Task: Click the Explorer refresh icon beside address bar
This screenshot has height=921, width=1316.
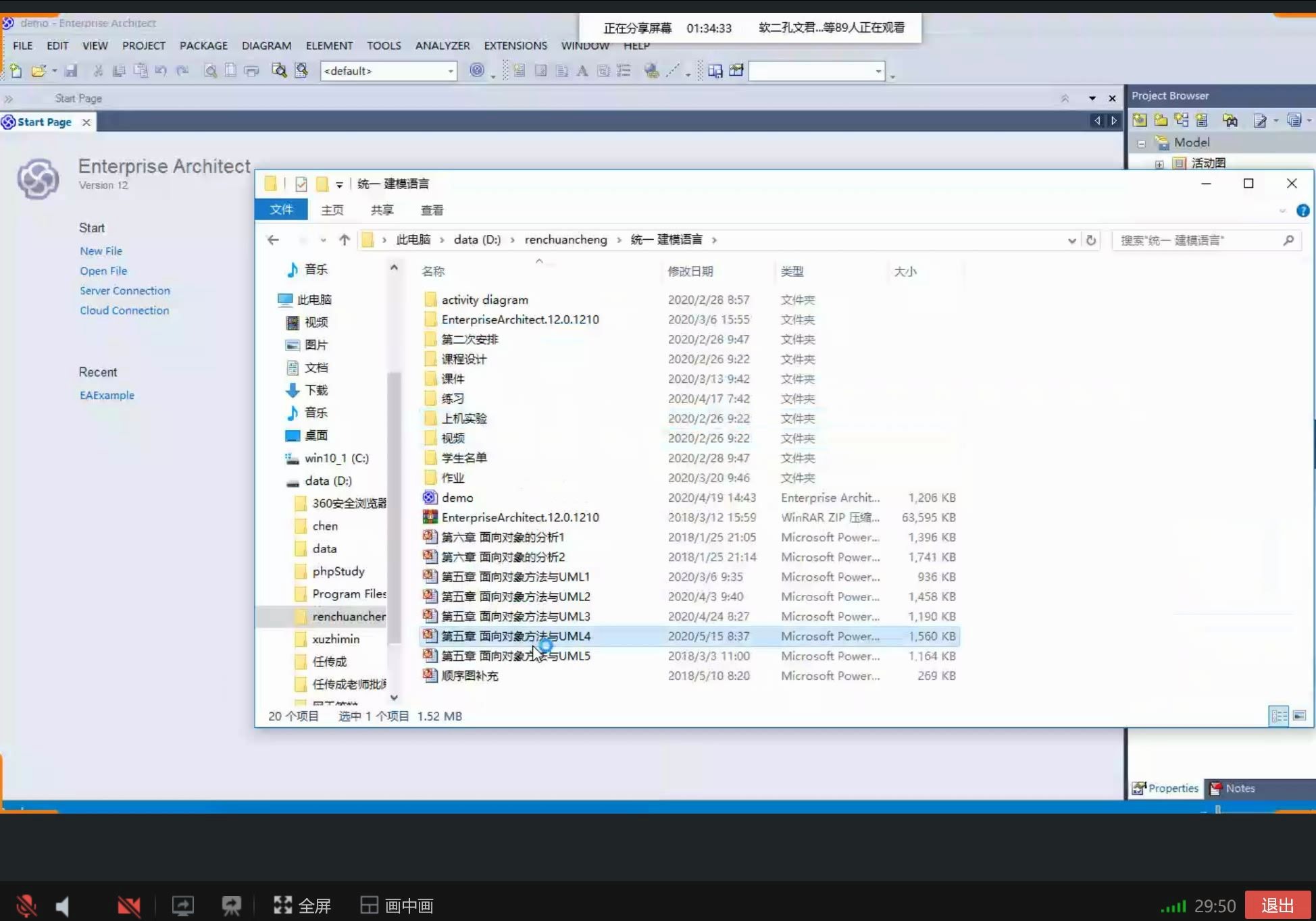Action: point(1091,240)
